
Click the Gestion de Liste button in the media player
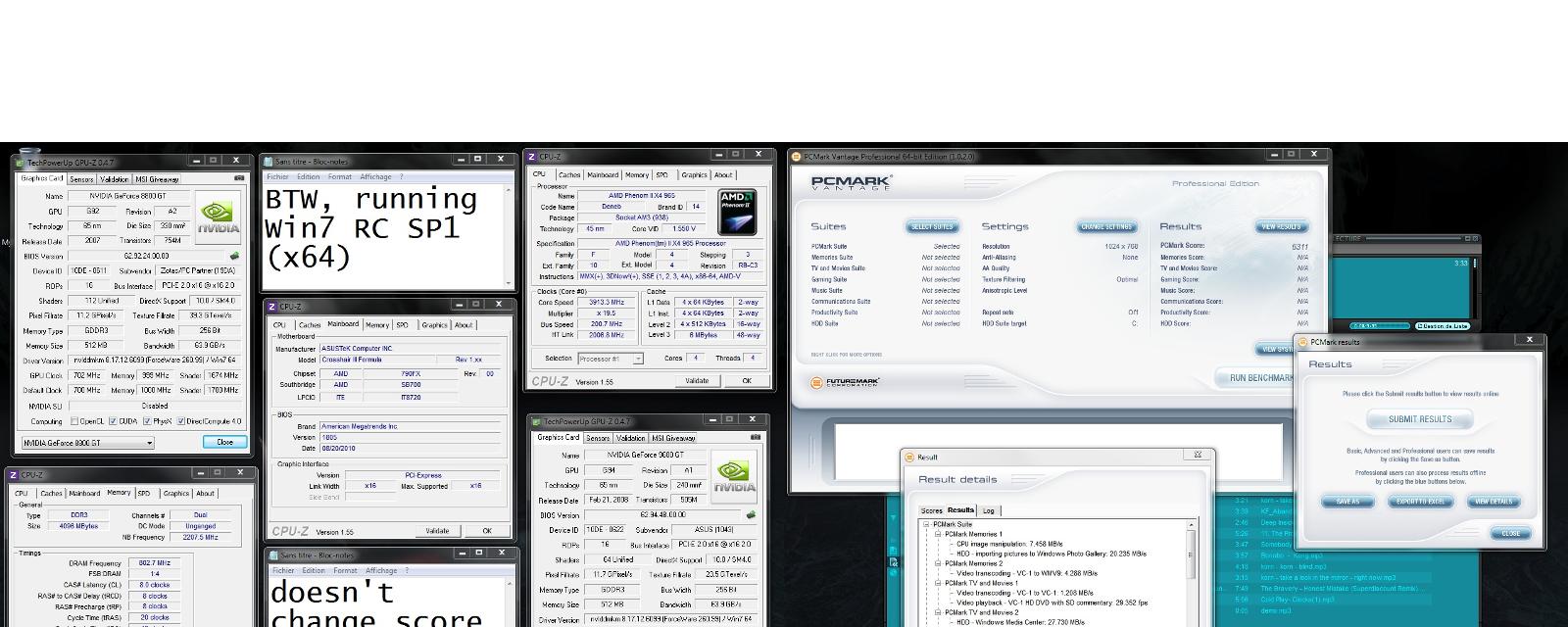click(1442, 326)
